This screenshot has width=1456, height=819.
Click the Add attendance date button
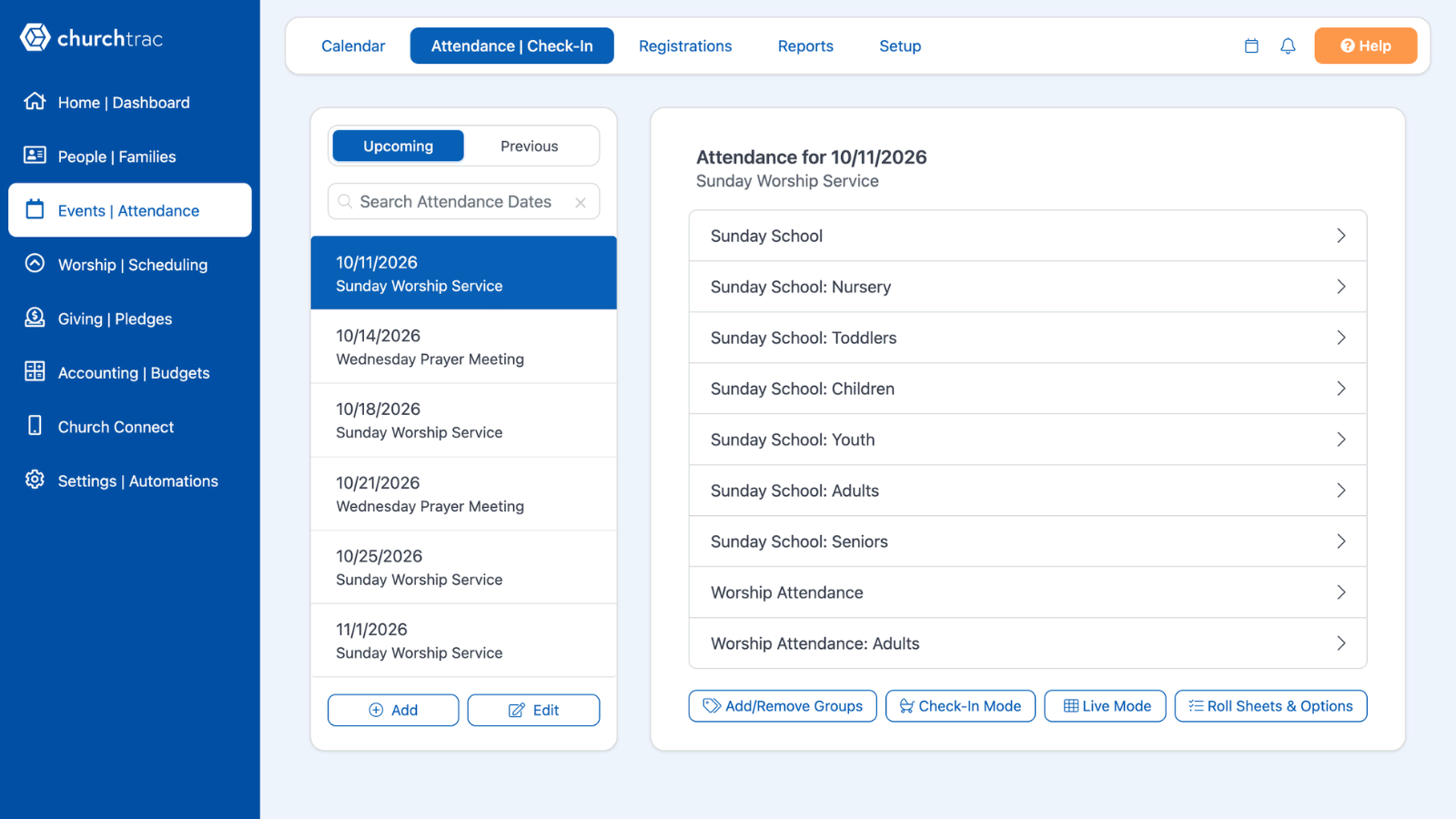[x=393, y=710]
